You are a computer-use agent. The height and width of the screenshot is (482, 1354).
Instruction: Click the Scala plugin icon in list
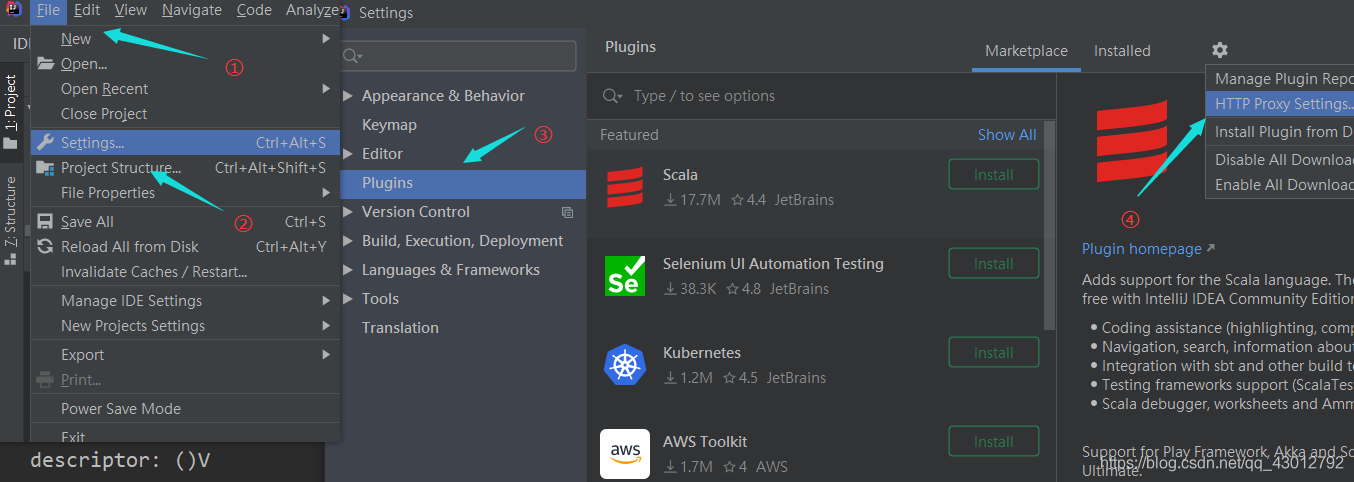click(x=625, y=187)
